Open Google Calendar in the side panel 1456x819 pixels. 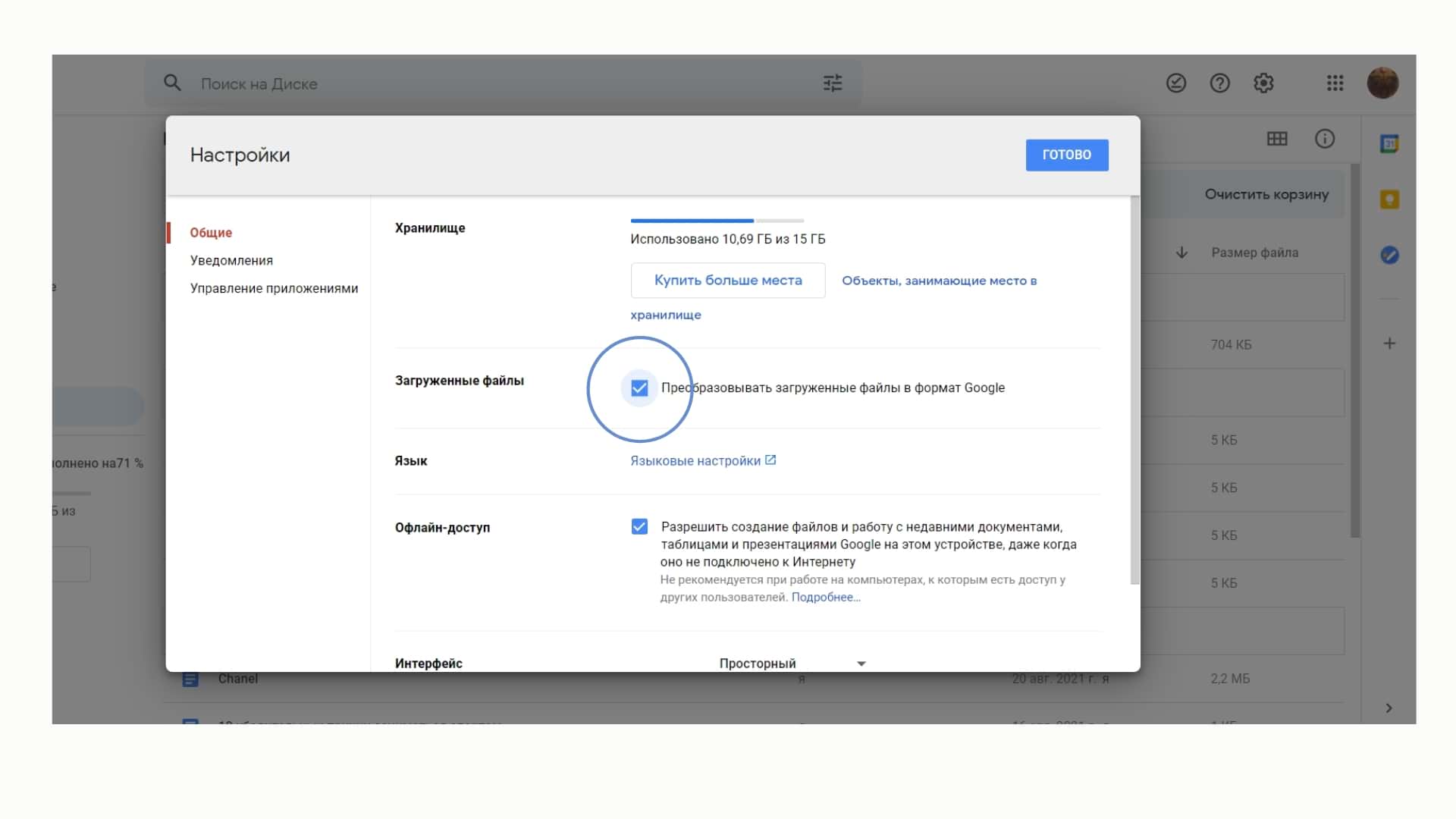coord(1389,144)
